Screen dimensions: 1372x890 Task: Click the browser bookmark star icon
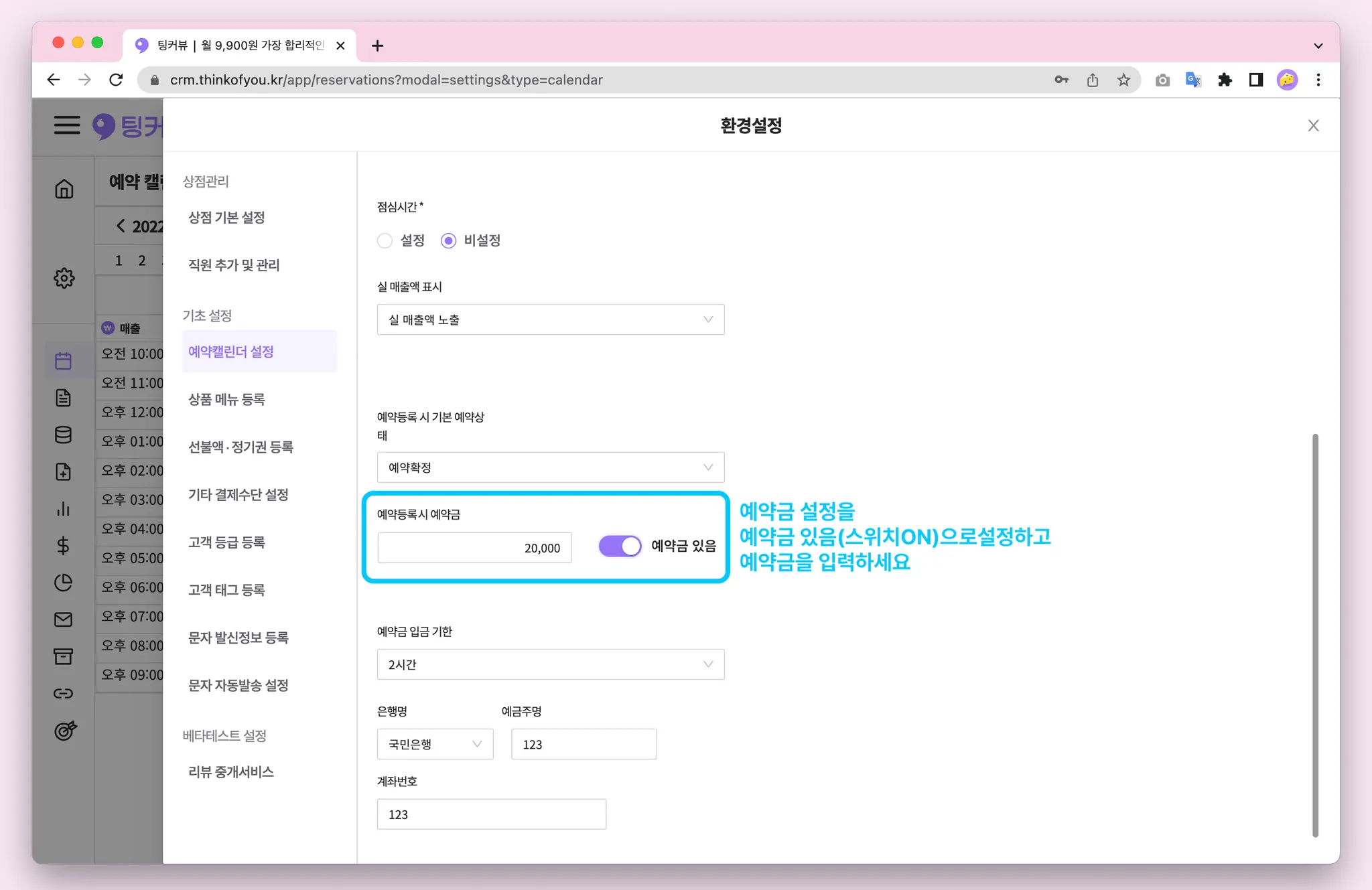(x=1123, y=80)
